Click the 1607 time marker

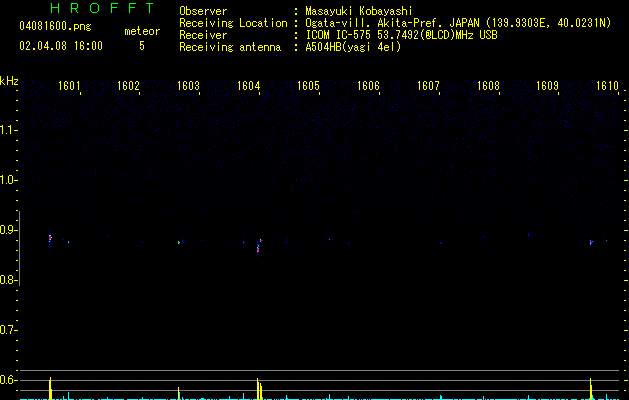(428, 86)
